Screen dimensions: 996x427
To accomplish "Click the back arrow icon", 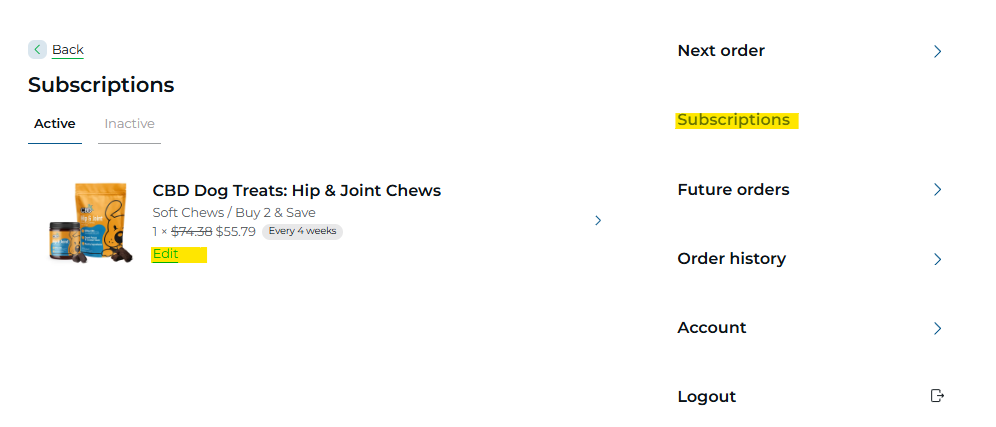I will [37, 49].
